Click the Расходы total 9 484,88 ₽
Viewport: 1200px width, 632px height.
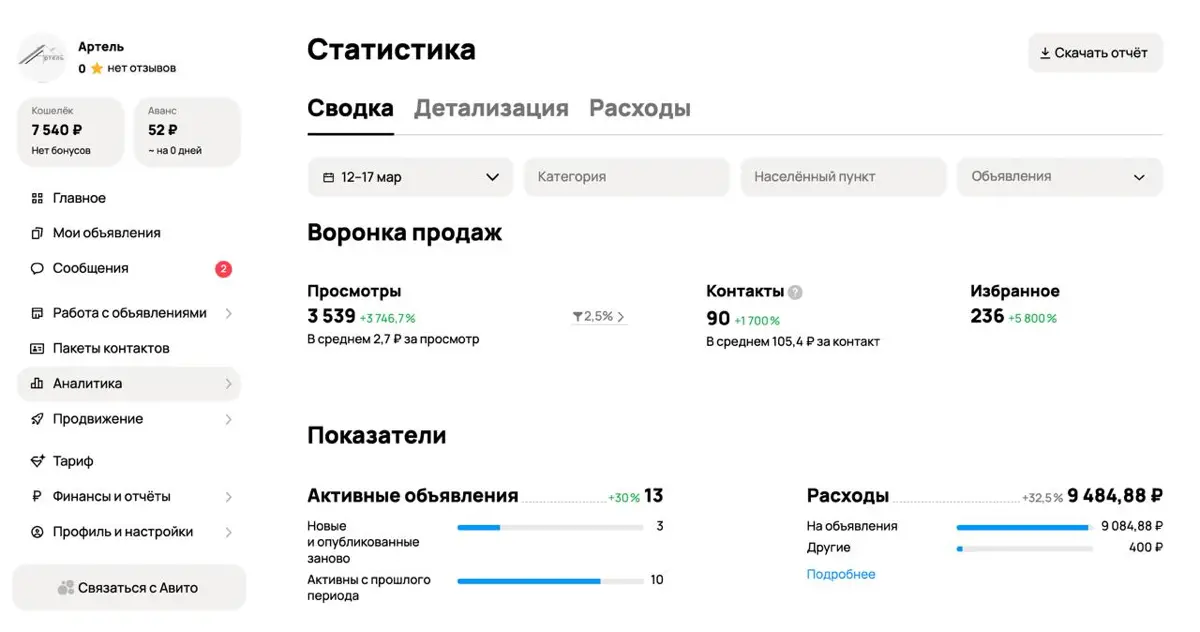pyautogui.click(x=1115, y=495)
